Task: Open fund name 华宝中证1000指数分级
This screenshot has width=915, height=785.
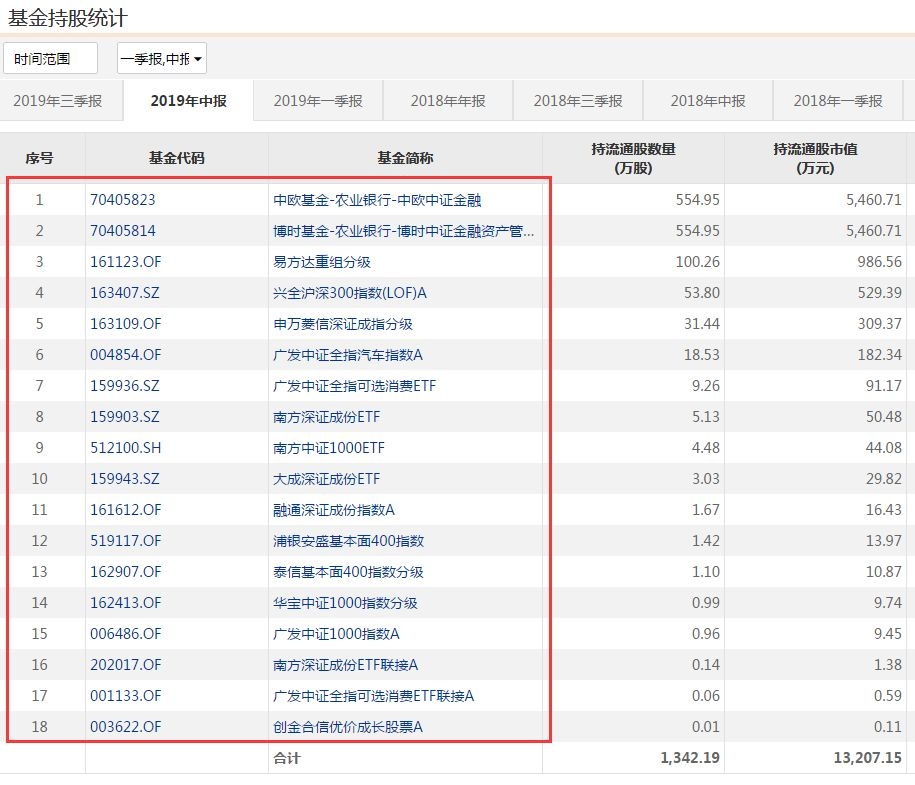Action: click(x=346, y=603)
